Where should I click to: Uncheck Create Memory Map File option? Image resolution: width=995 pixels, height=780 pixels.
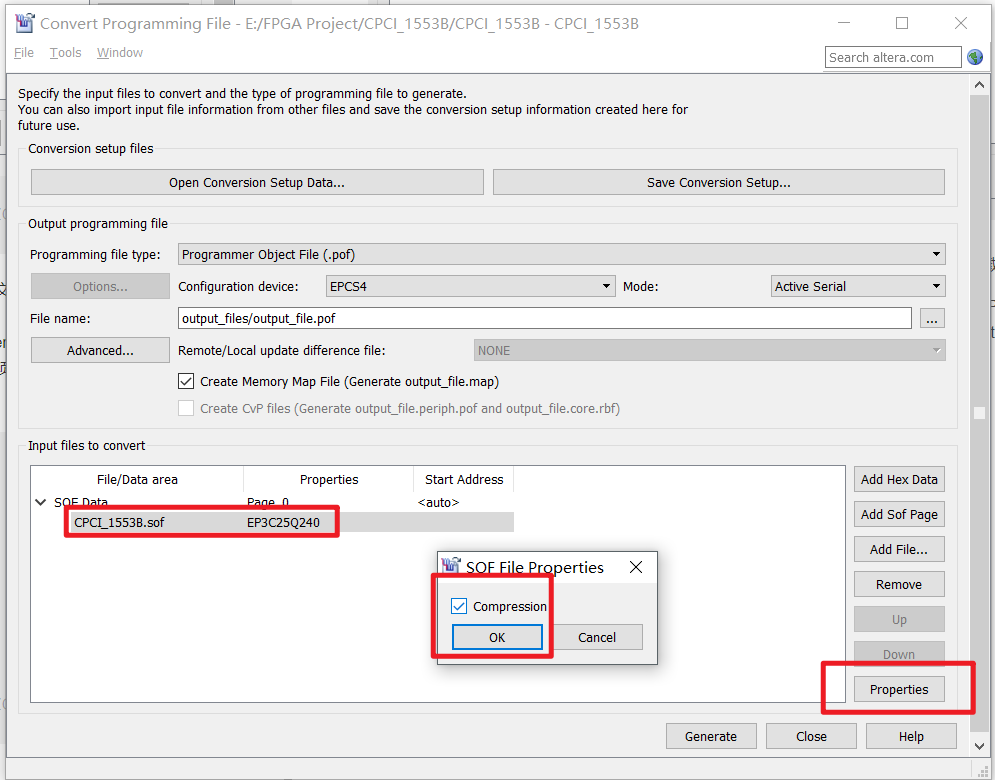[x=186, y=381]
